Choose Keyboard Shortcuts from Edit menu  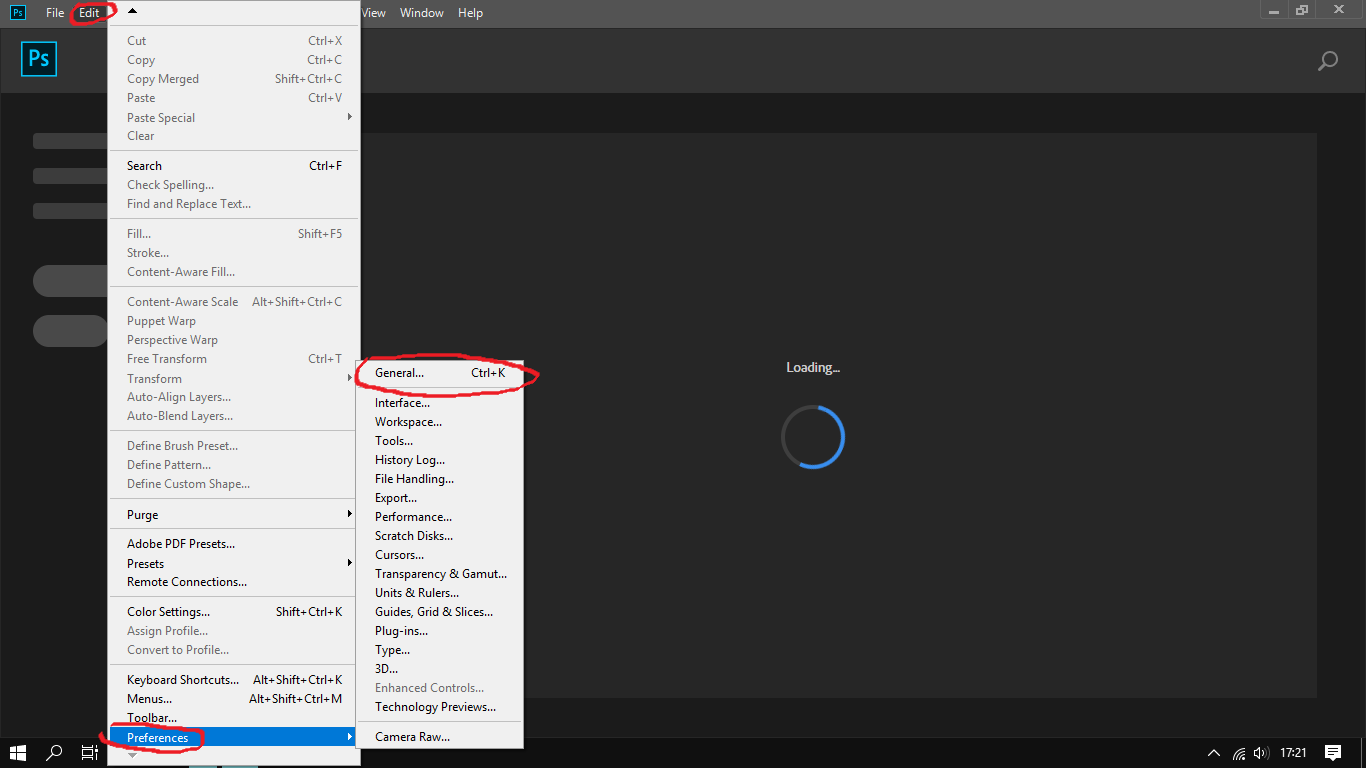click(181, 679)
